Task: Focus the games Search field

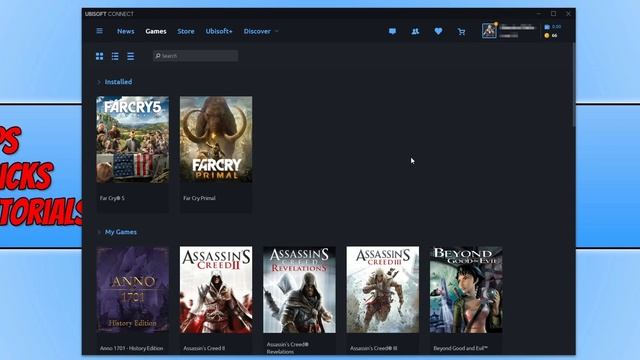Action: (x=196, y=56)
